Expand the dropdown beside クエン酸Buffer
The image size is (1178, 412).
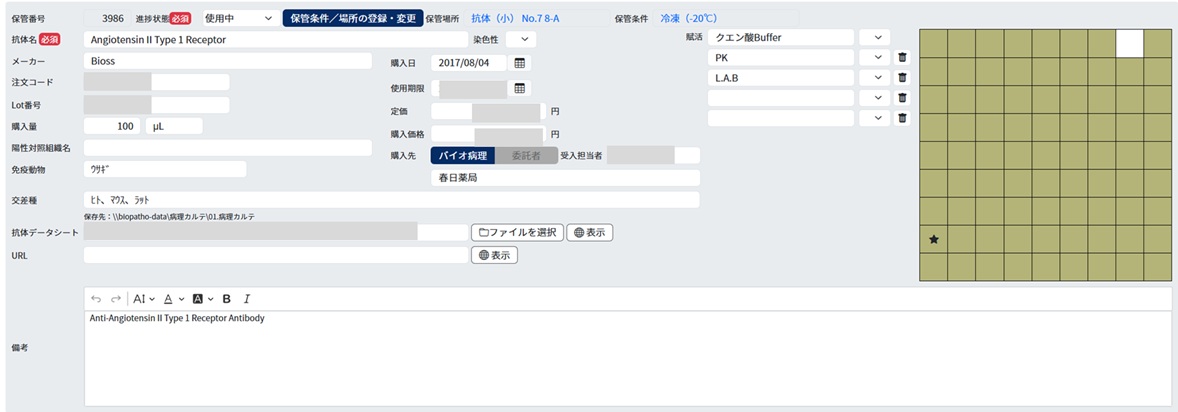[x=875, y=37]
